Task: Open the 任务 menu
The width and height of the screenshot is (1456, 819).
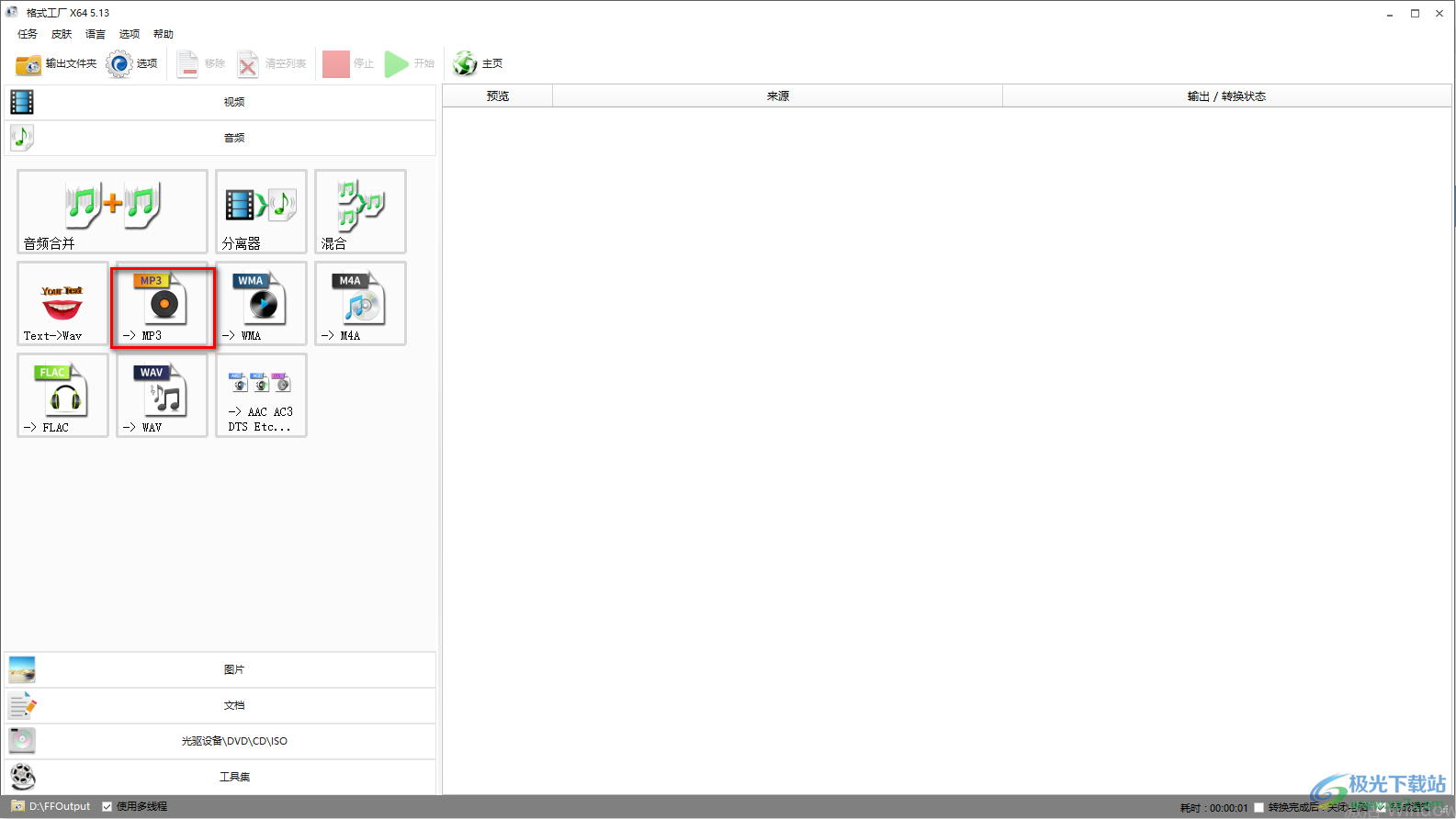Action: pos(28,34)
